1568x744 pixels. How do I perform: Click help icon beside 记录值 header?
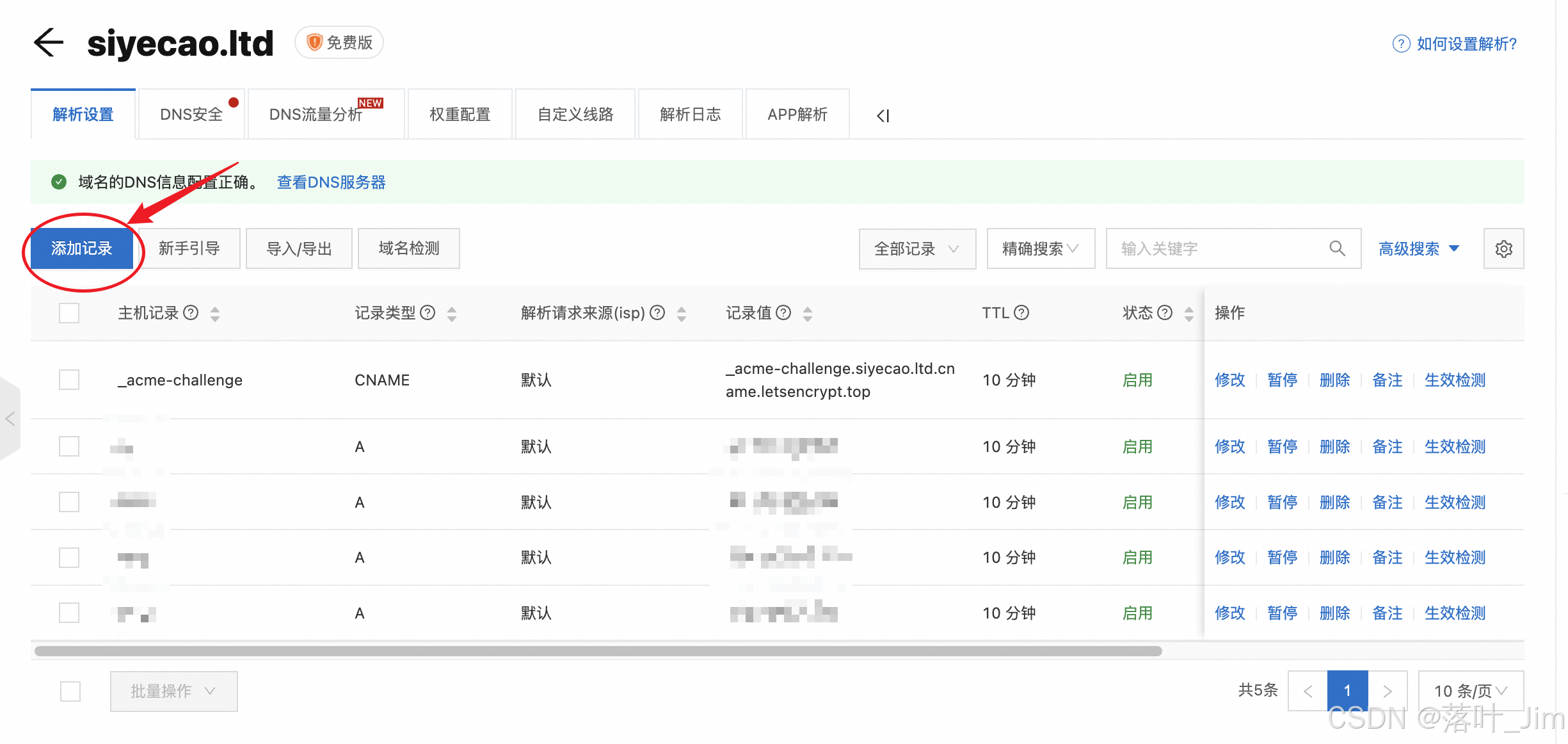[783, 312]
